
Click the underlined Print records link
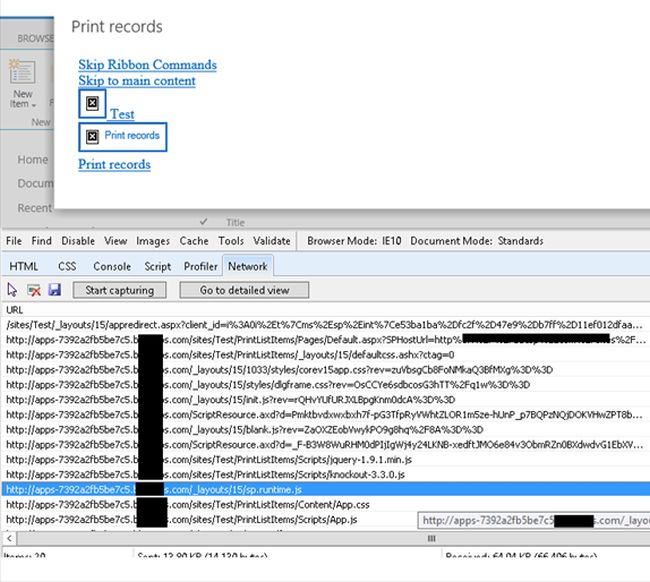coord(114,164)
